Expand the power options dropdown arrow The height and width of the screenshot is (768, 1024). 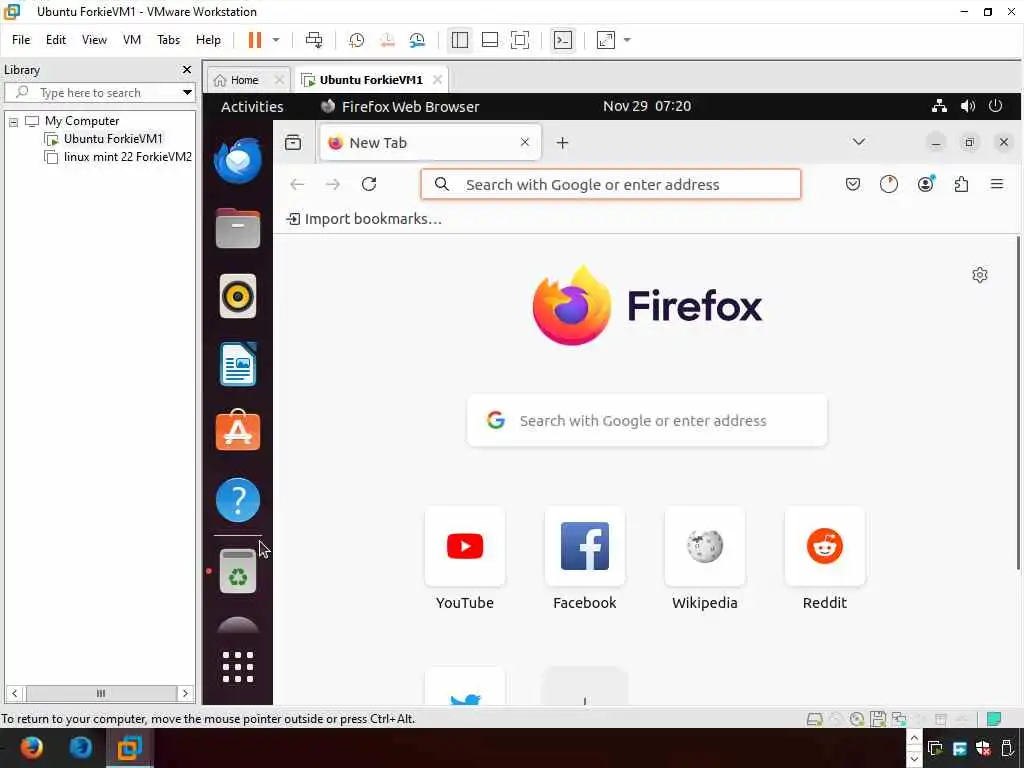(x=276, y=40)
